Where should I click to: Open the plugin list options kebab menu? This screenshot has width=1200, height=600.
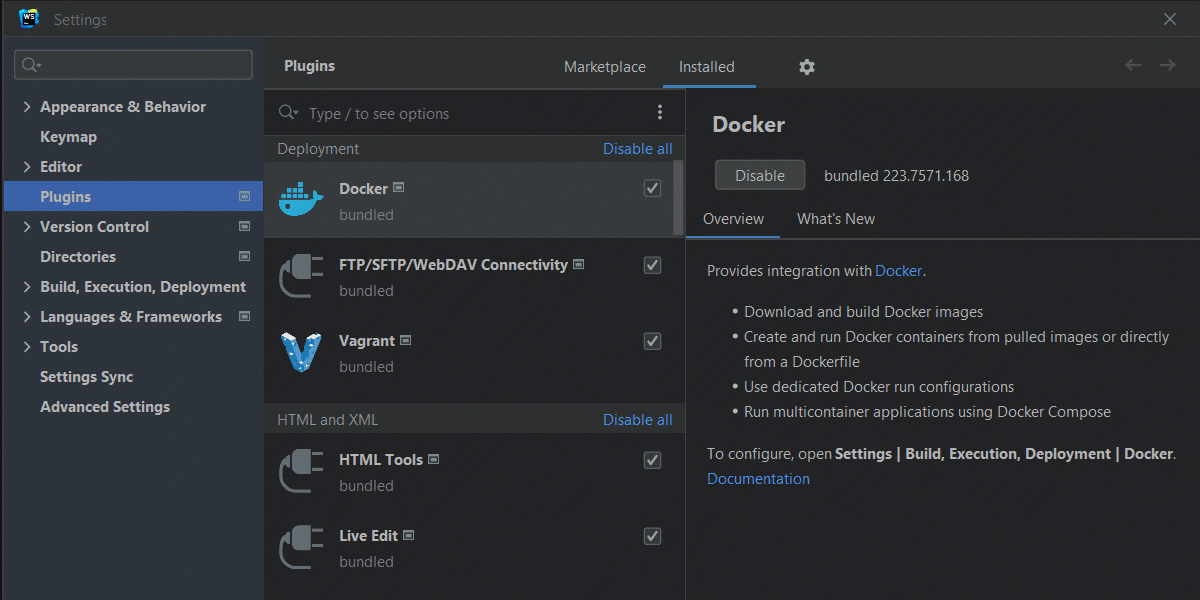tap(659, 112)
